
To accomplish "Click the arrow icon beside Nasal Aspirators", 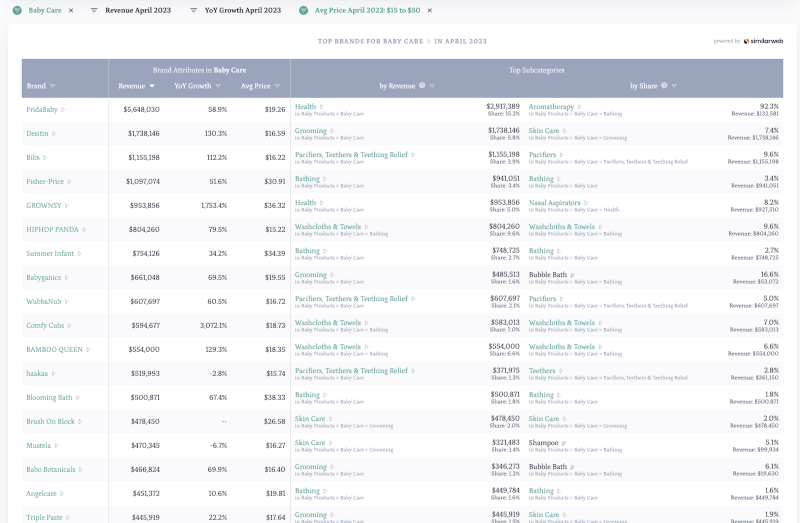I will [x=585, y=202].
